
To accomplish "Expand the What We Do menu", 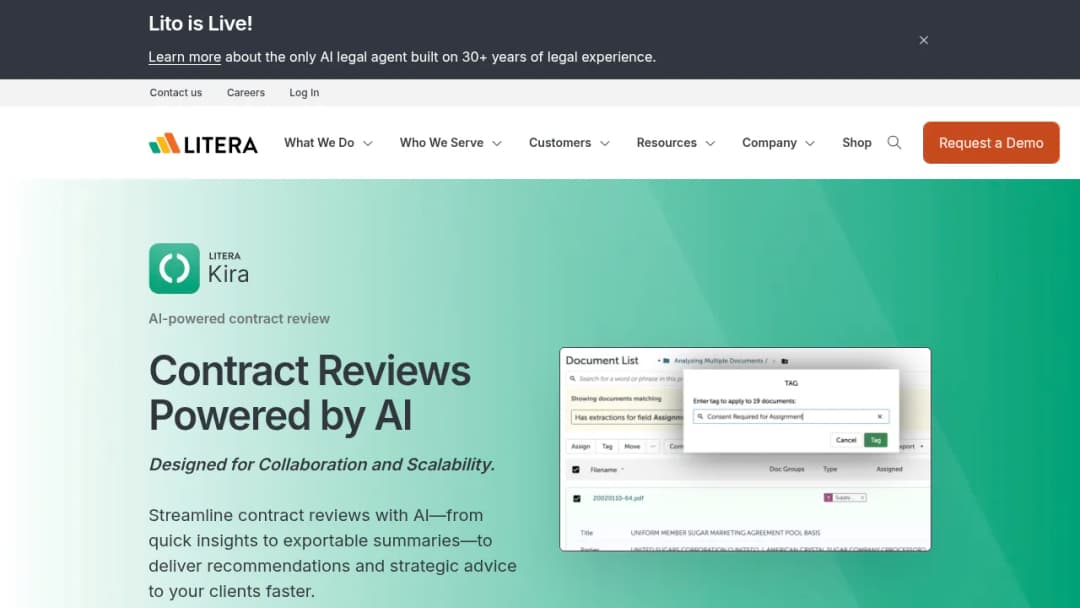I will click(x=329, y=143).
